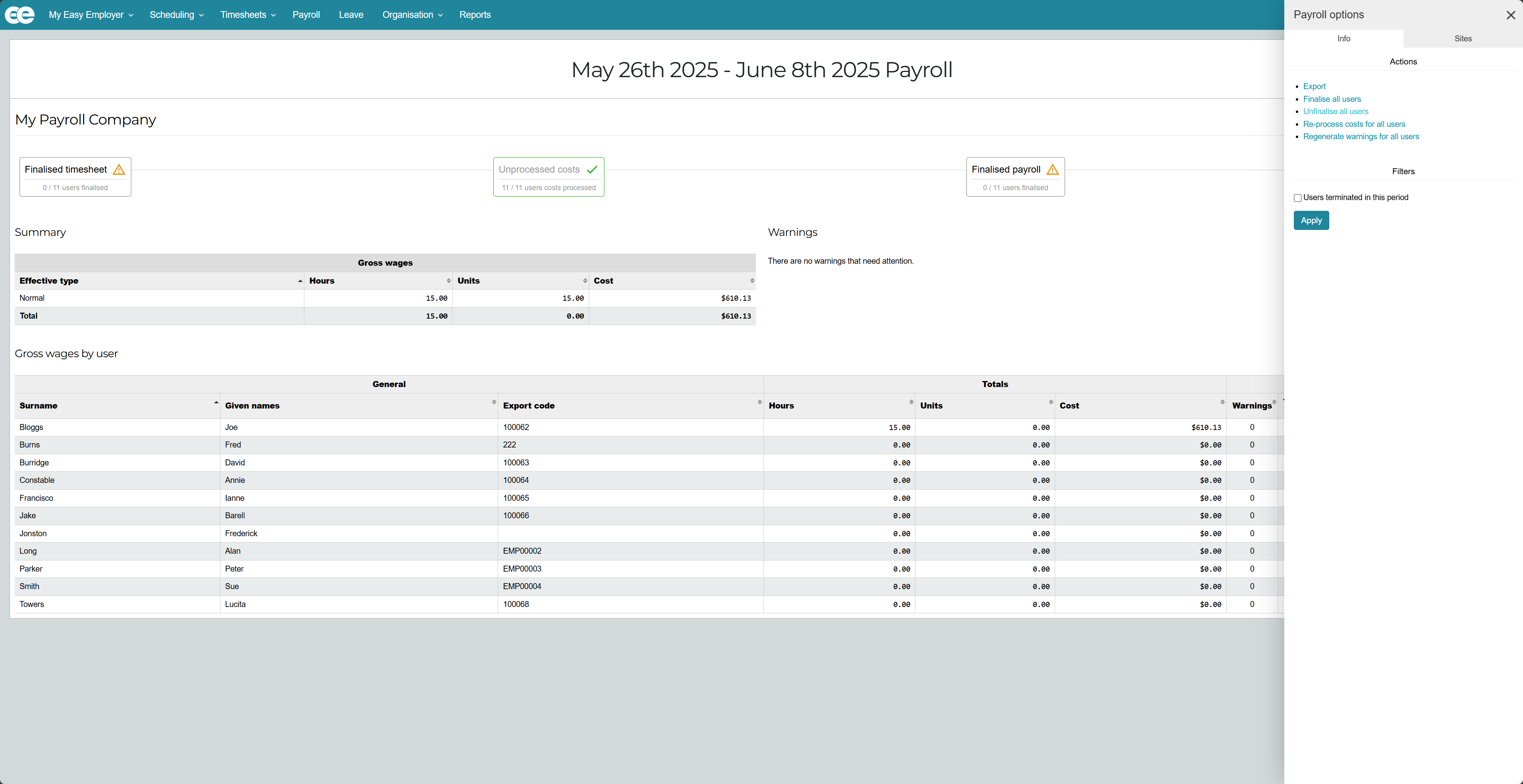Tick Users terminated in this period

pos(1297,198)
